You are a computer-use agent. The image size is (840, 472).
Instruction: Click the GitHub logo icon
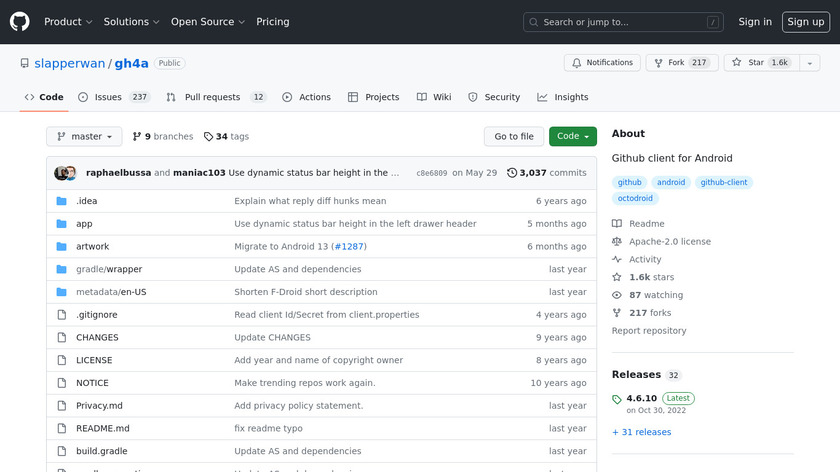(20, 22)
